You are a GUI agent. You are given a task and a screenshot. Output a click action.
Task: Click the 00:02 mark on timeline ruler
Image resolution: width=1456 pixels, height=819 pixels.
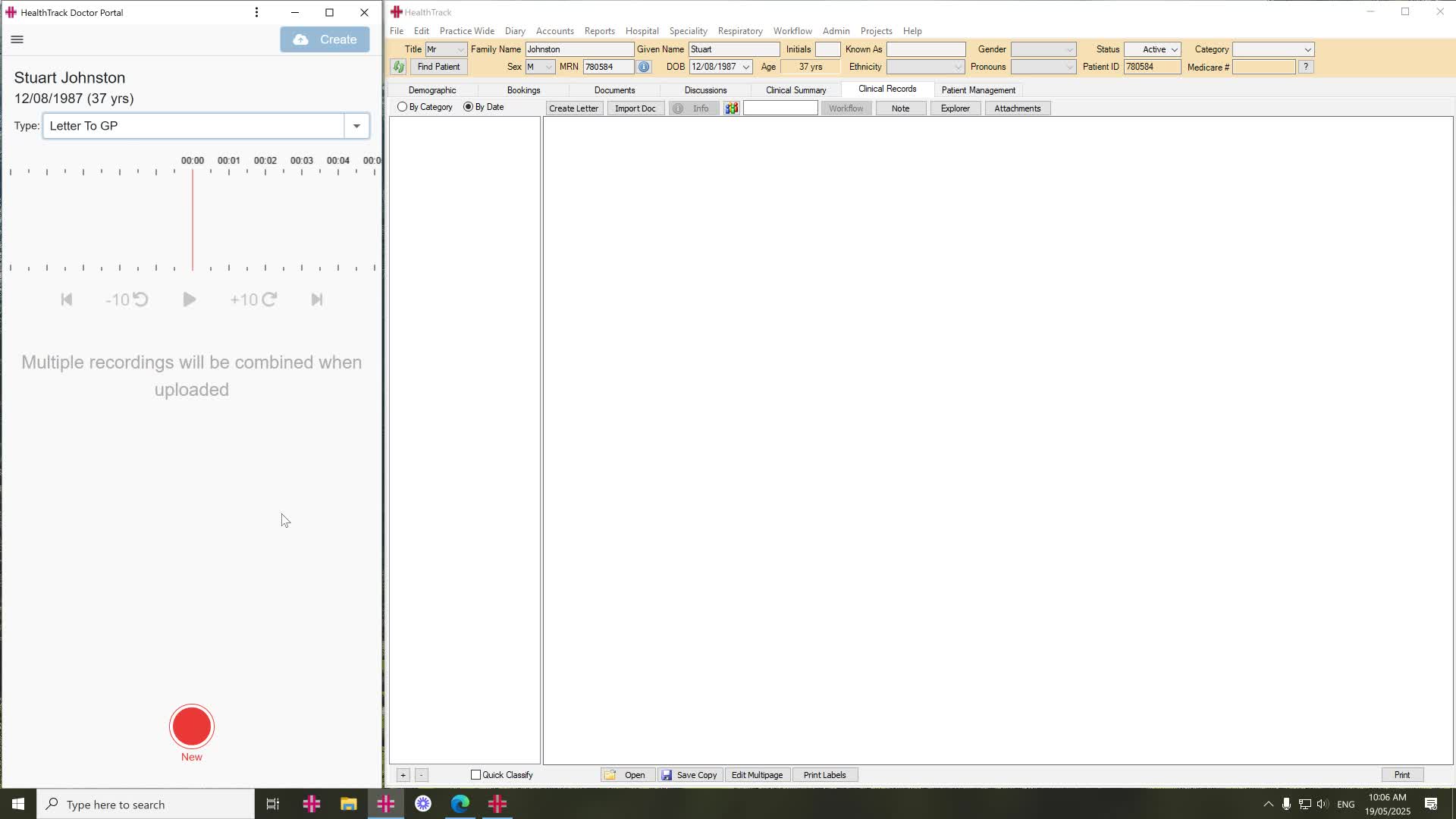[265, 161]
